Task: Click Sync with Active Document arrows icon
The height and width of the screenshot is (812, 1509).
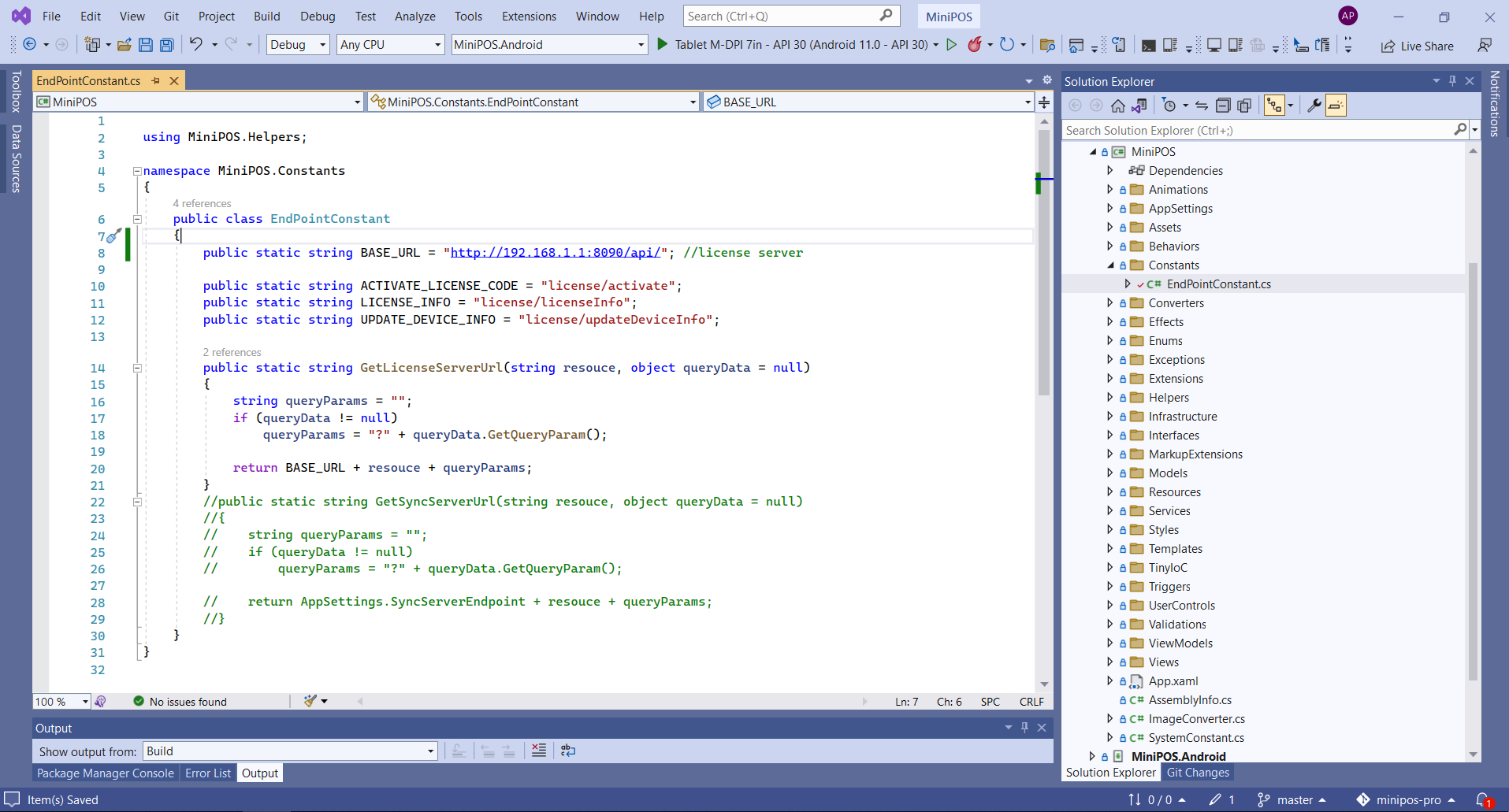Action: [x=1201, y=106]
